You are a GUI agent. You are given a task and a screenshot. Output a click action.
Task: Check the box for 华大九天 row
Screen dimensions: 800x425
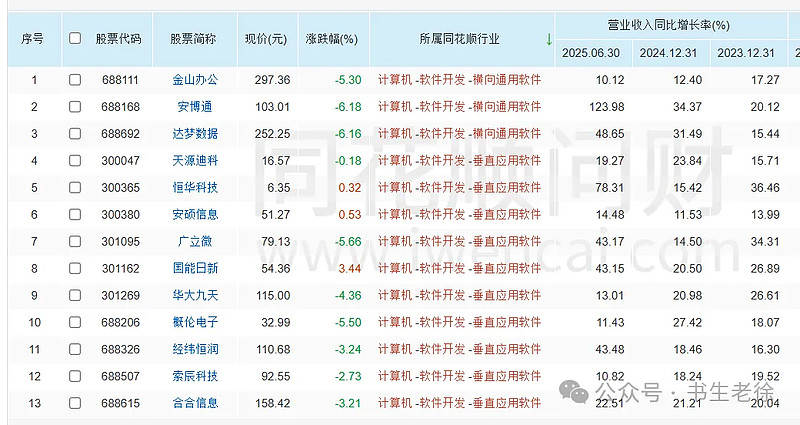pyautogui.click(x=75, y=295)
